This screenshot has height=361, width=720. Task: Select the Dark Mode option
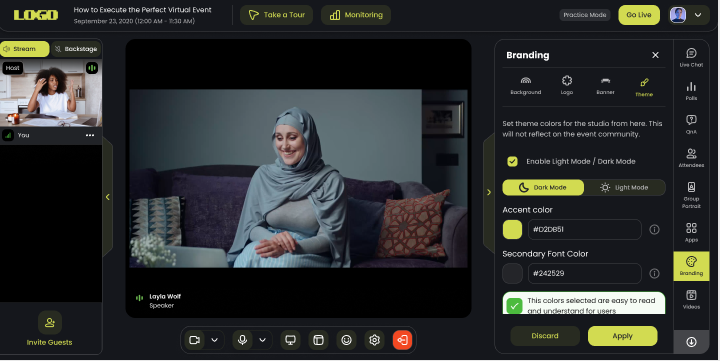pos(543,187)
